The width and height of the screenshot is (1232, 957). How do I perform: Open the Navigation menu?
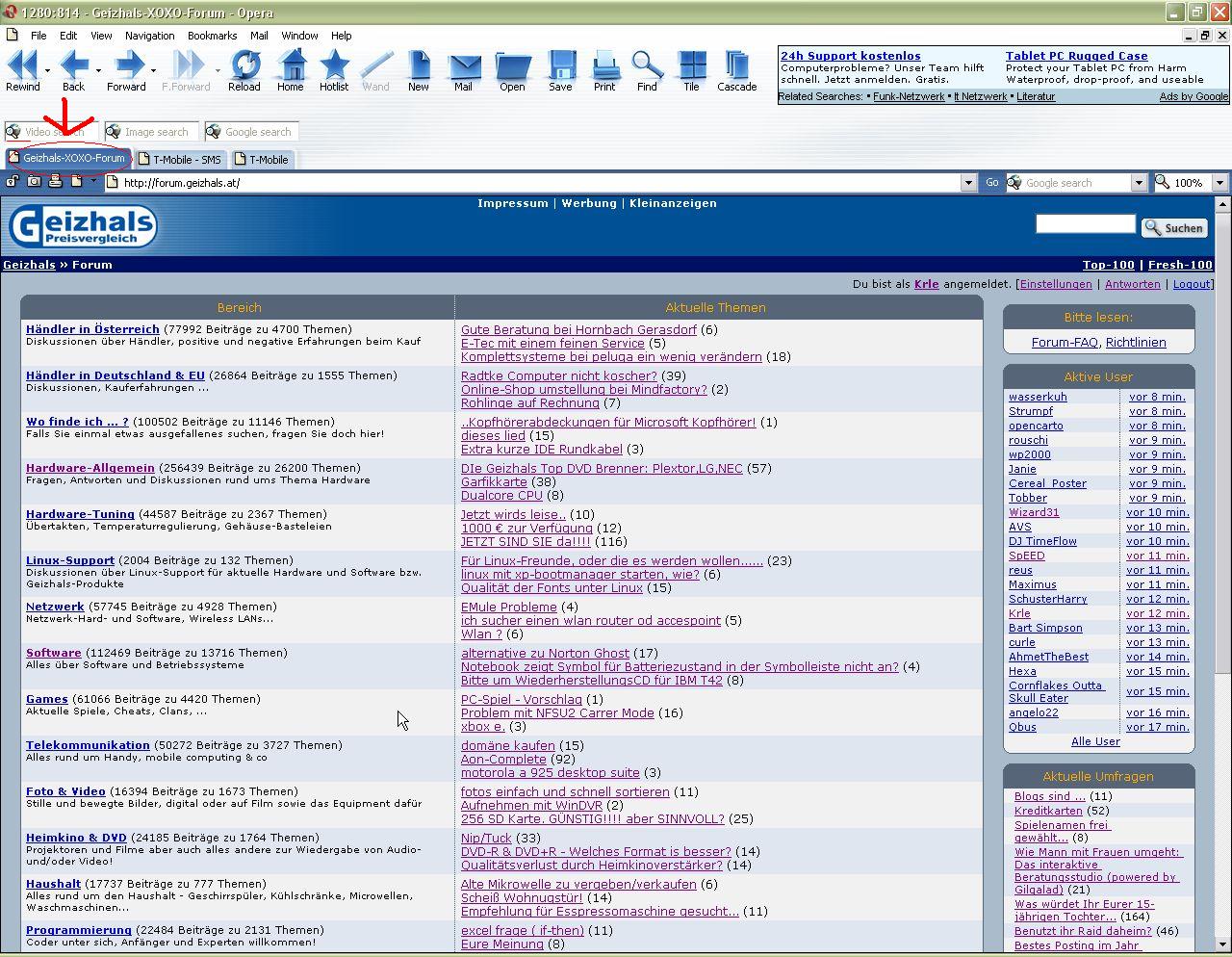point(150,36)
